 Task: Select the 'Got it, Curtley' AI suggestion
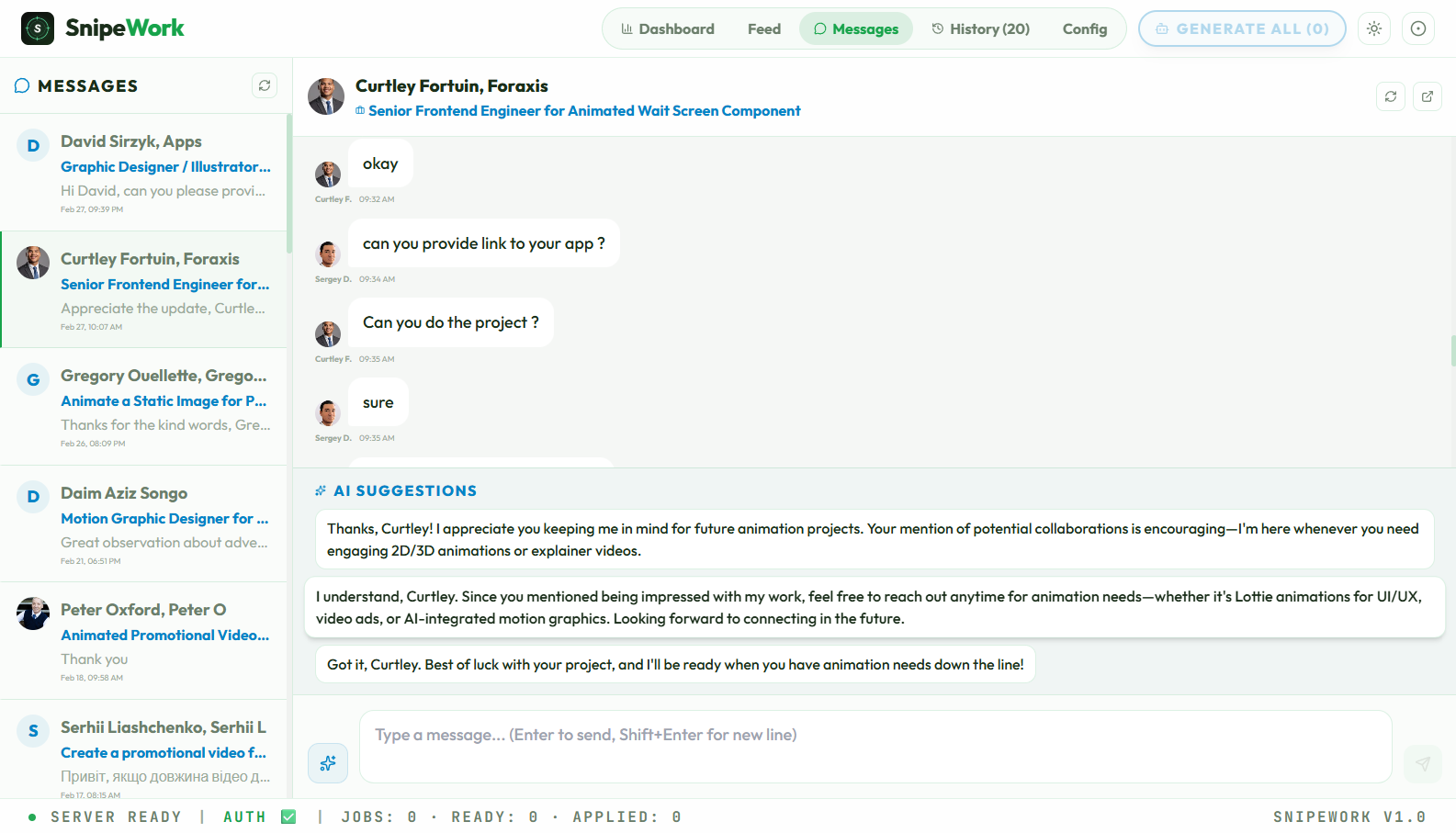[x=675, y=664]
